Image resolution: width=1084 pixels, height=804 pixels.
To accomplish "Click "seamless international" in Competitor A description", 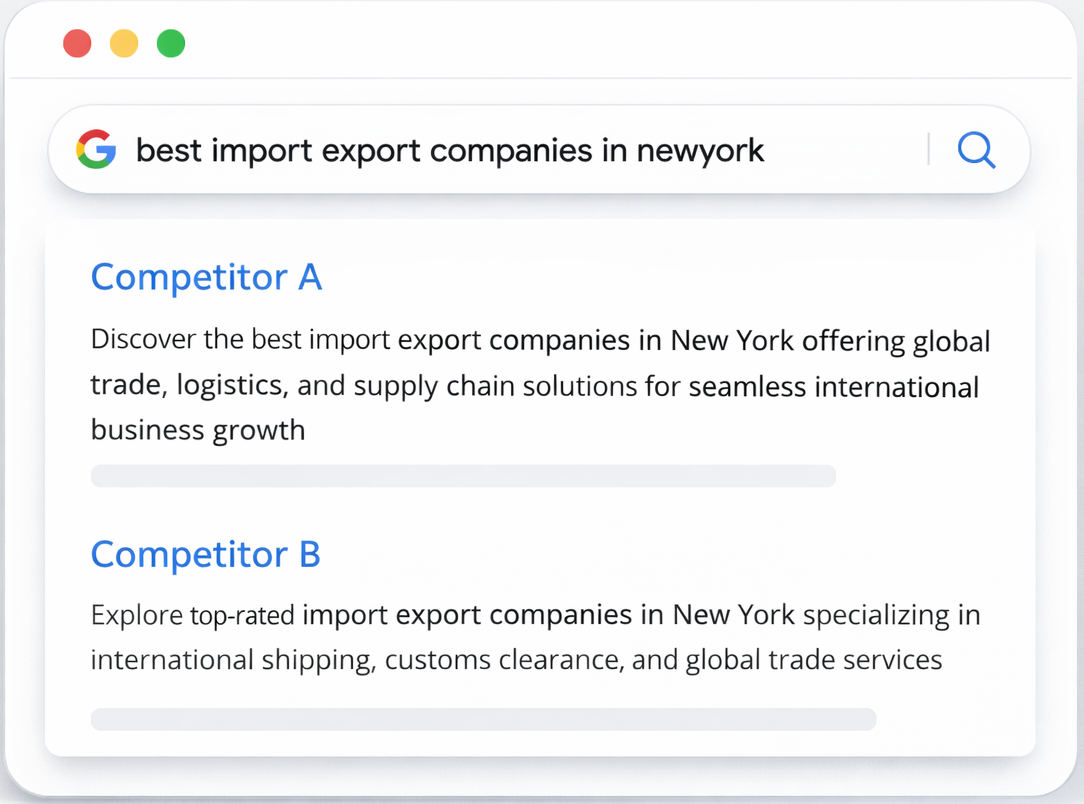I will coord(833,386).
